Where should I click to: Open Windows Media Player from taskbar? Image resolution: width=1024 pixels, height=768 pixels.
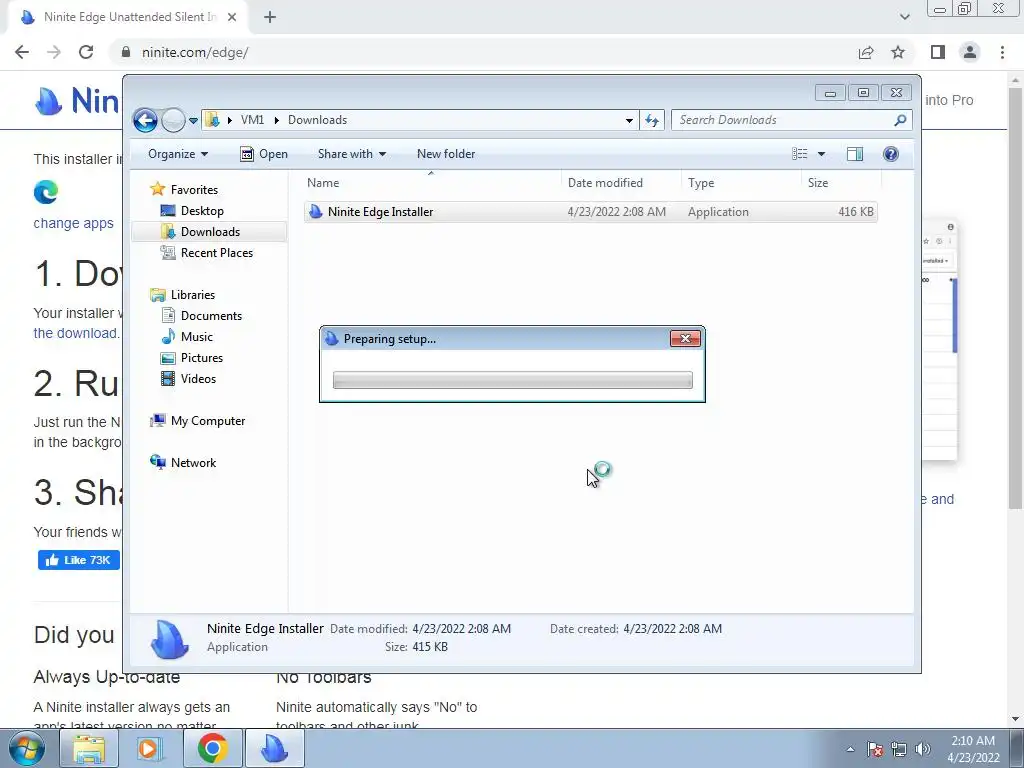pyautogui.click(x=151, y=748)
